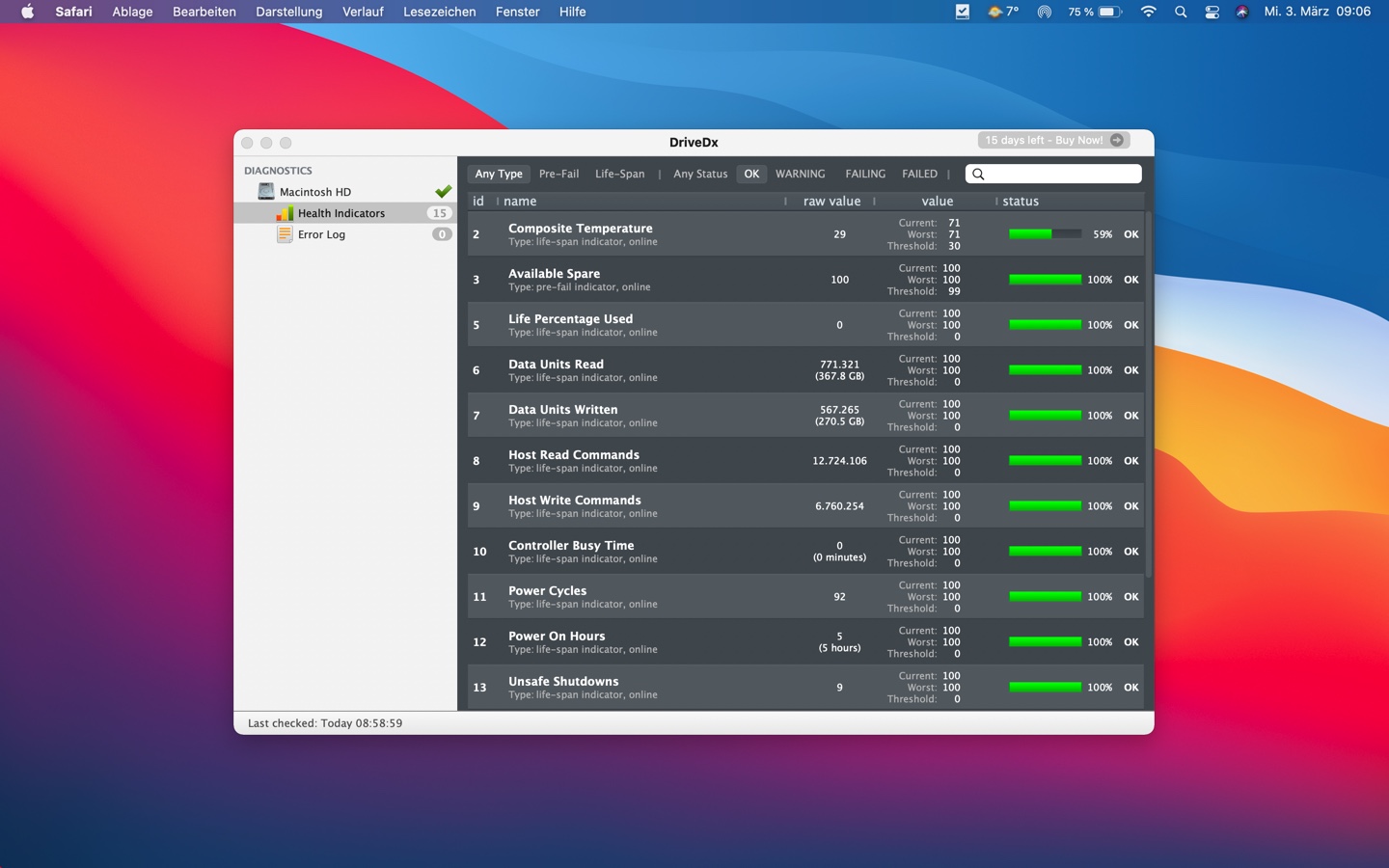Sort by the id column header
The image size is (1389, 868).
(x=479, y=202)
